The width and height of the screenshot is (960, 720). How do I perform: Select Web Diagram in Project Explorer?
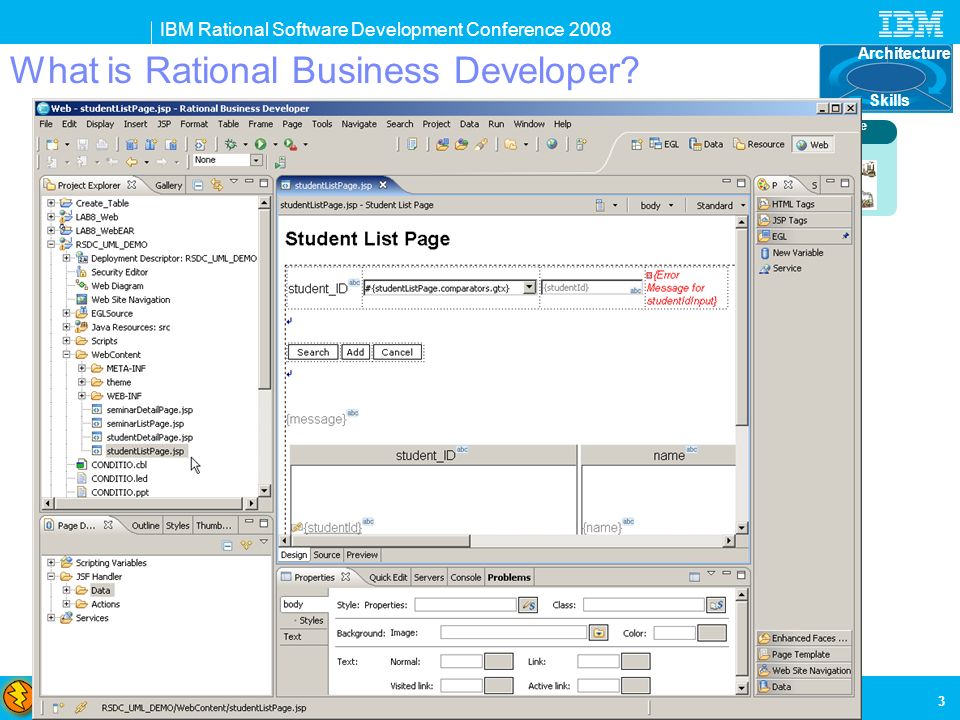coord(117,286)
